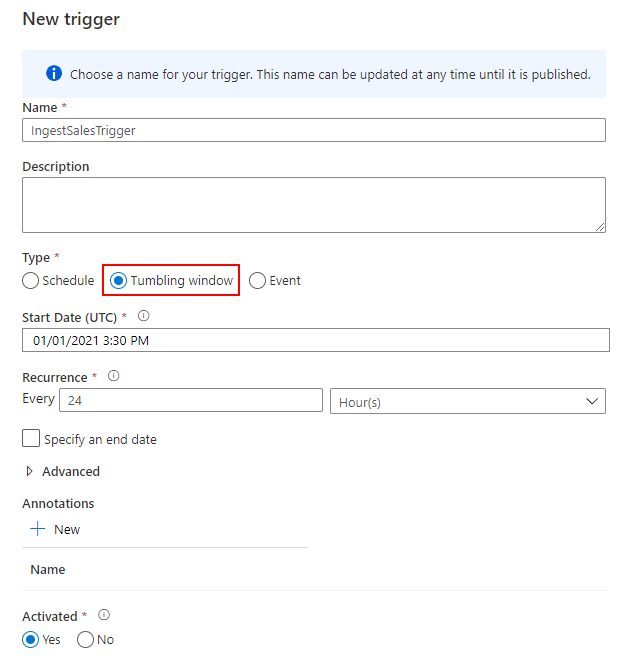The width and height of the screenshot is (625, 662).
Task: Select the Event trigger type
Action: point(257,281)
